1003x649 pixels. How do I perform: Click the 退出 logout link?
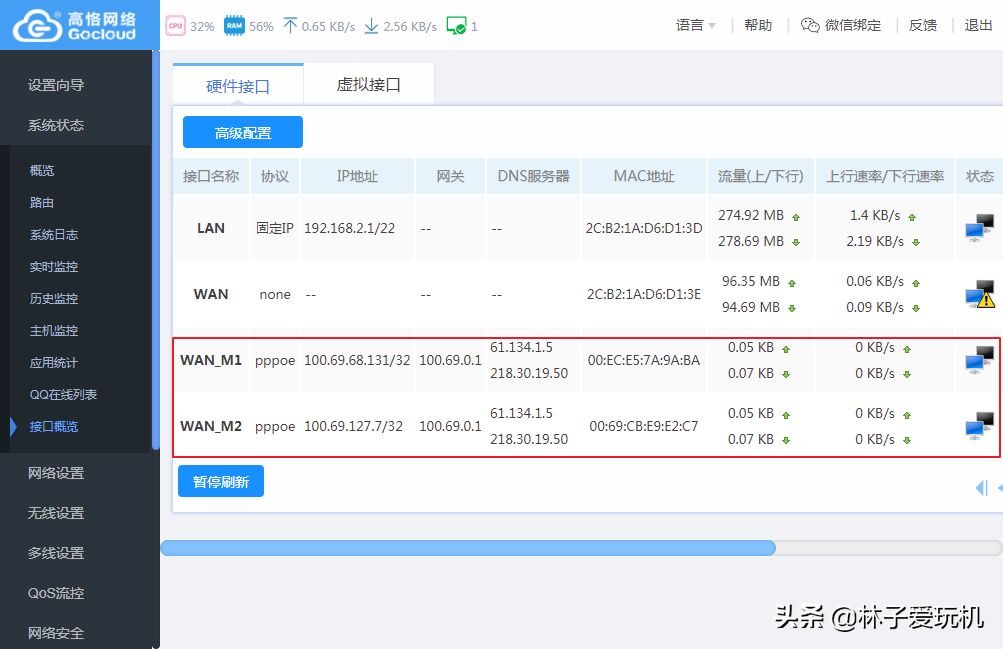pos(978,26)
